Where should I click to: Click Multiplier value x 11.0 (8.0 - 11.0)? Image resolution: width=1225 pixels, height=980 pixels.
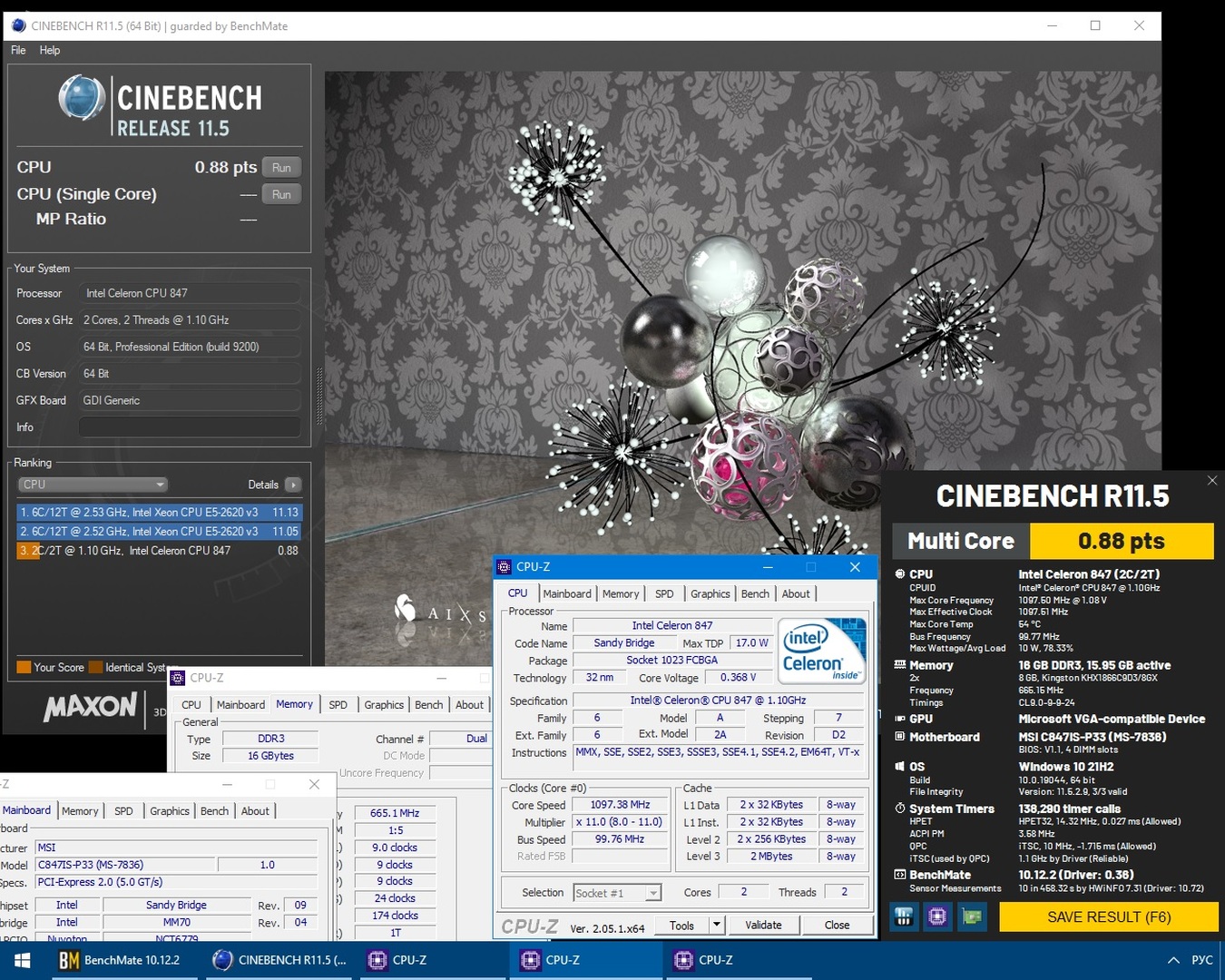tap(620, 822)
